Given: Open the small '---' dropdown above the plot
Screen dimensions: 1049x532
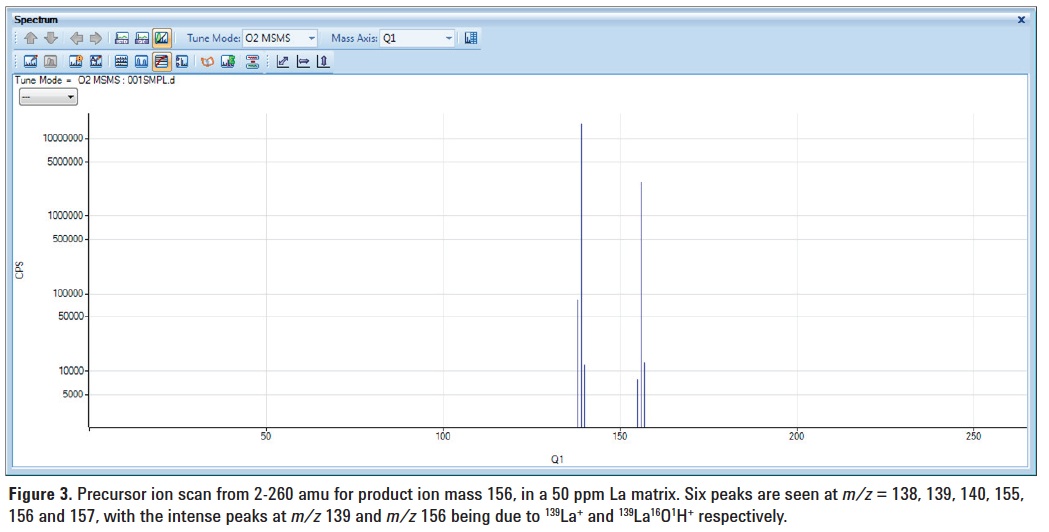Looking at the screenshot, I should click(x=49, y=97).
